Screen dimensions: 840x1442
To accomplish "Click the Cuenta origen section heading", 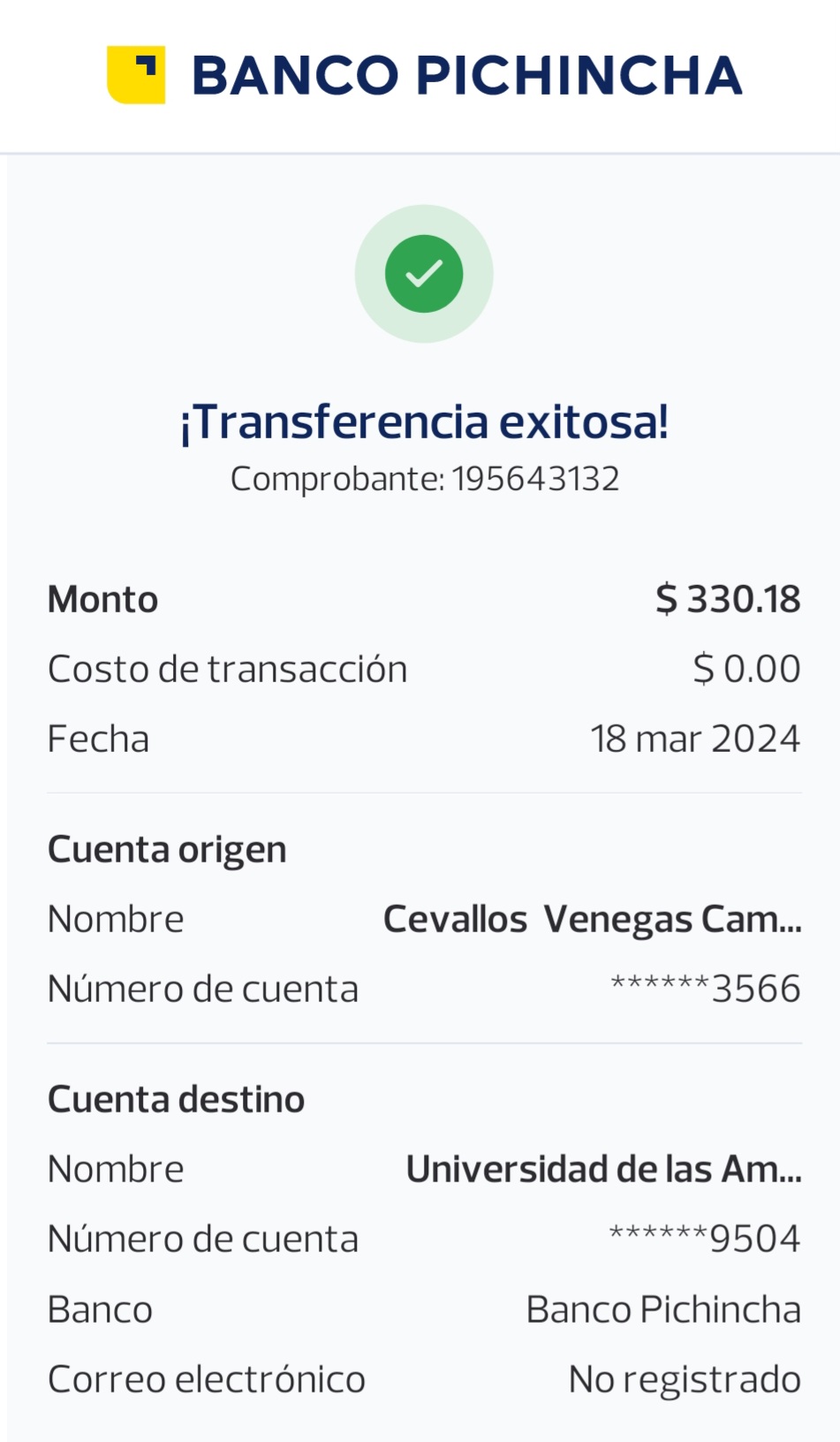I will click(x=167, y=849).
